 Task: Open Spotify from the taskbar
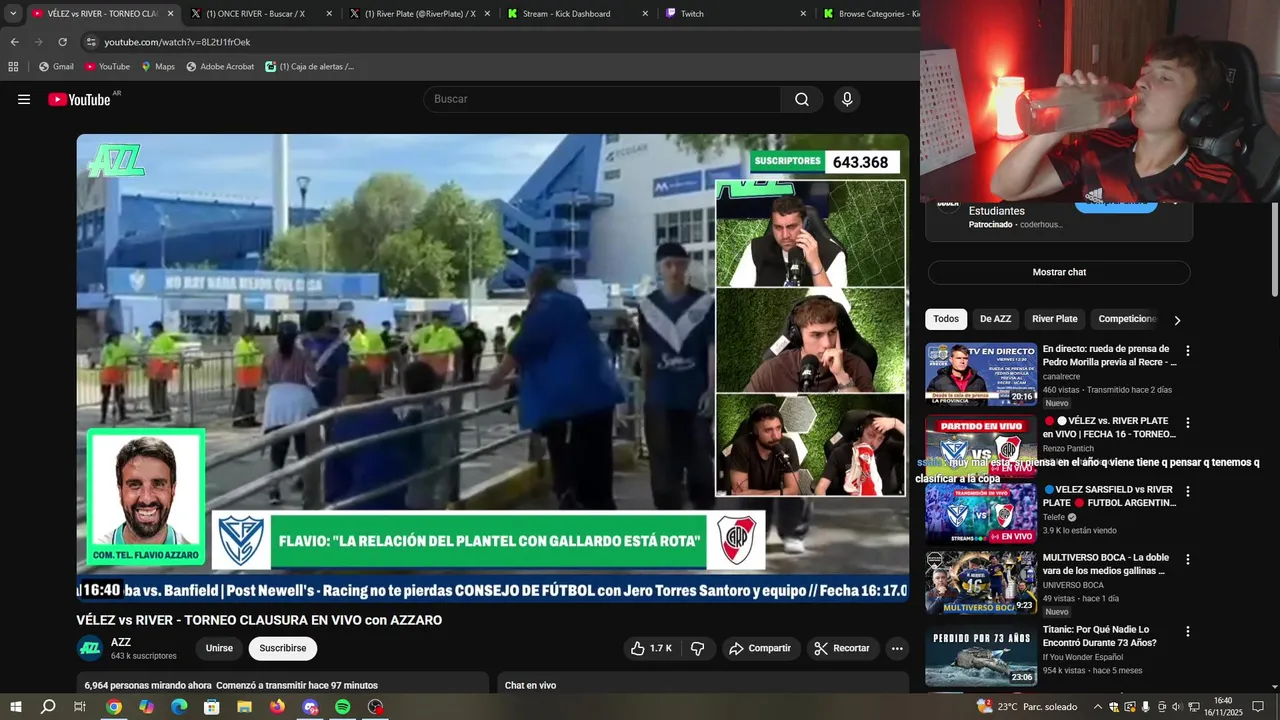(x=342, y=707)
